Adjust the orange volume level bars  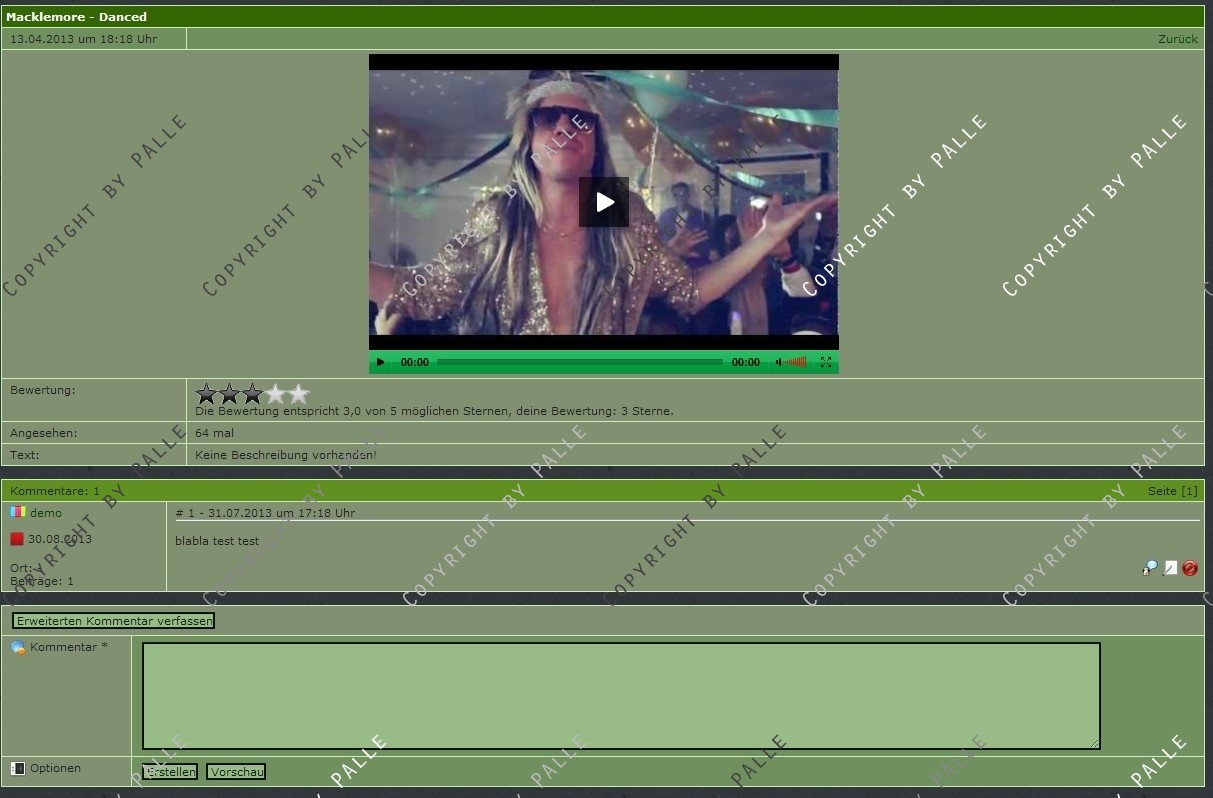(x=796, y=362)
